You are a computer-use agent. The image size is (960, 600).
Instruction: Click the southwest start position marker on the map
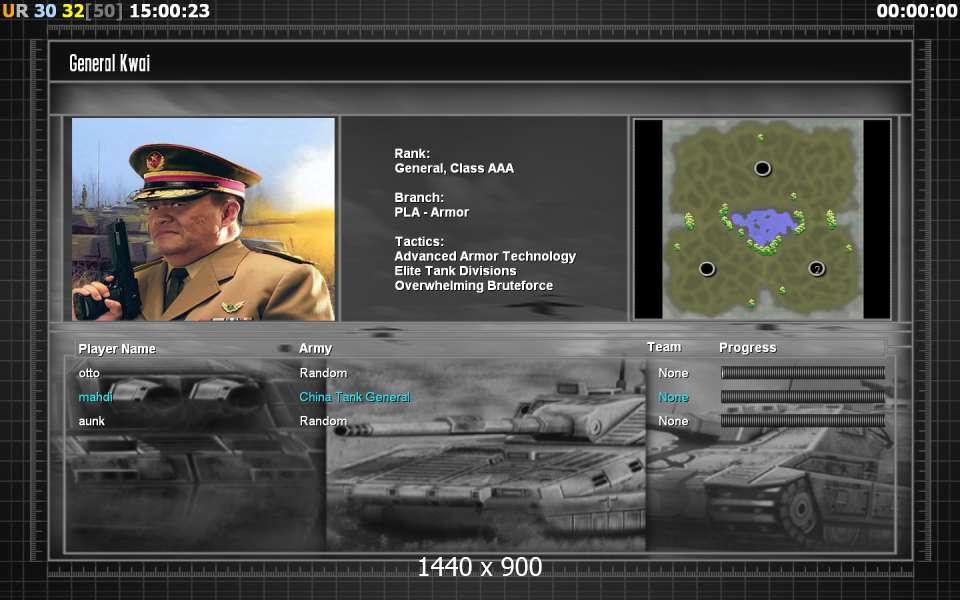(x=707, y=268)
